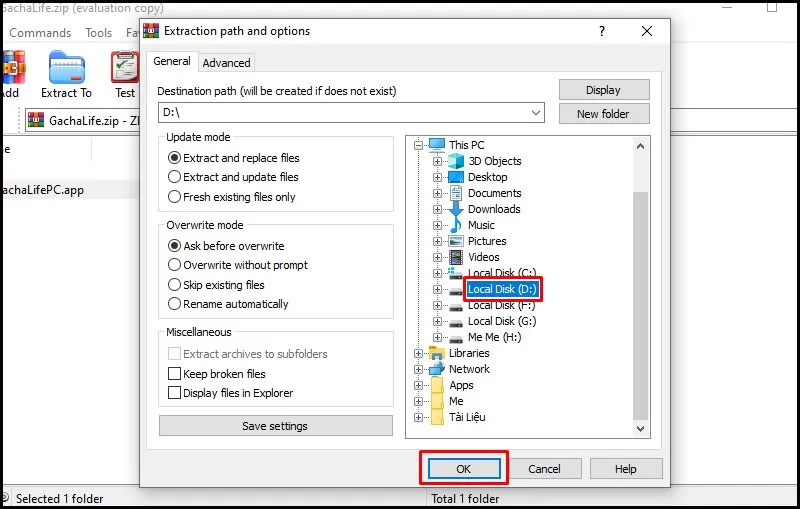Choose Overwrite without prompt option
The height and width of the screenshot is (509, 800).
[175, 265]
